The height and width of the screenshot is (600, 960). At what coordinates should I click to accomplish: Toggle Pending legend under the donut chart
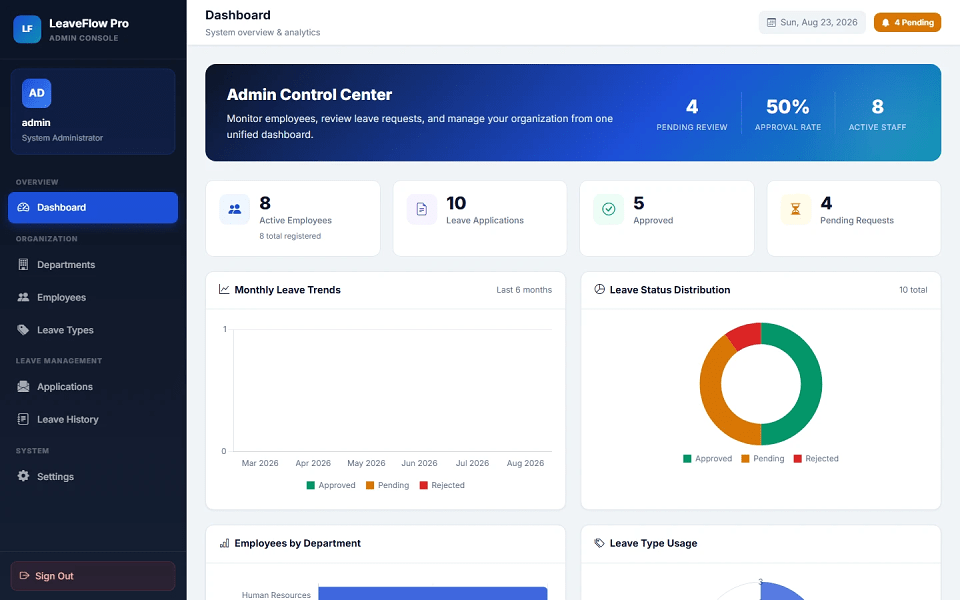pos(763,459)
